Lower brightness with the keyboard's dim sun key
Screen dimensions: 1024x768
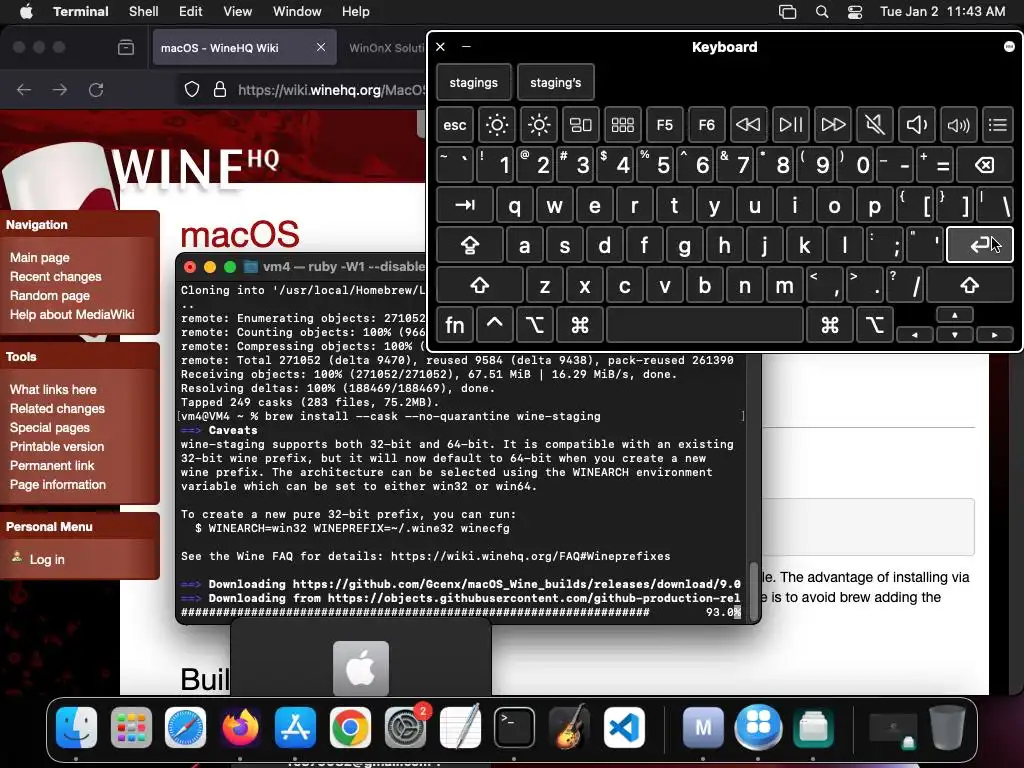[x=496, y=125]
